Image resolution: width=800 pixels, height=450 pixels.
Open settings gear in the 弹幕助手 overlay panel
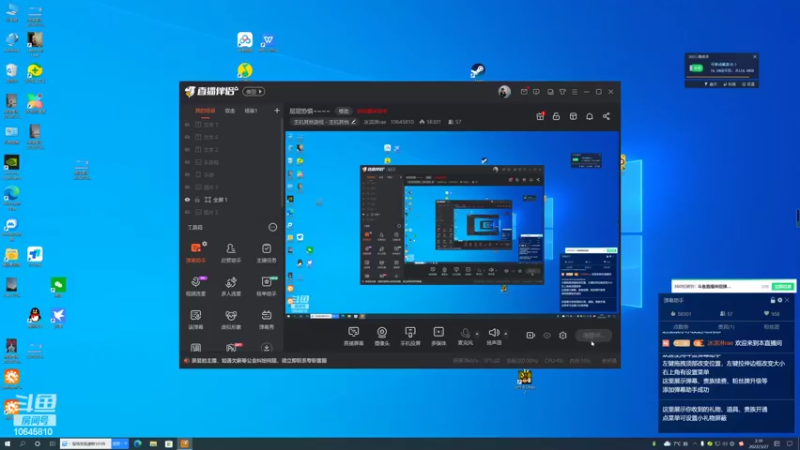(x=780, y=300)
